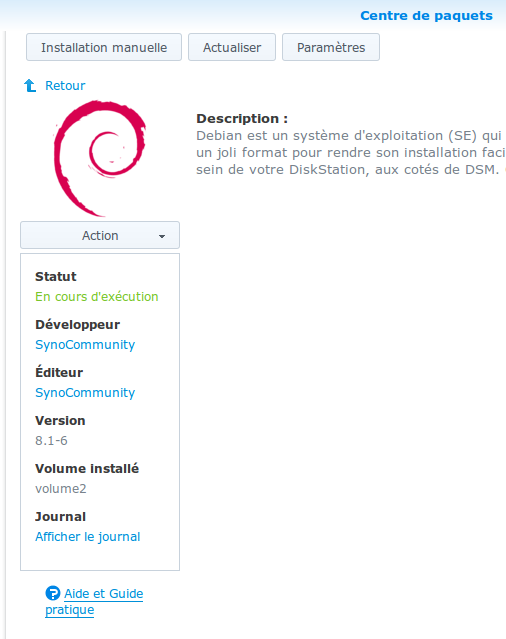
Task: Click the blue help icon beside Aide
Action: [53, 593]
